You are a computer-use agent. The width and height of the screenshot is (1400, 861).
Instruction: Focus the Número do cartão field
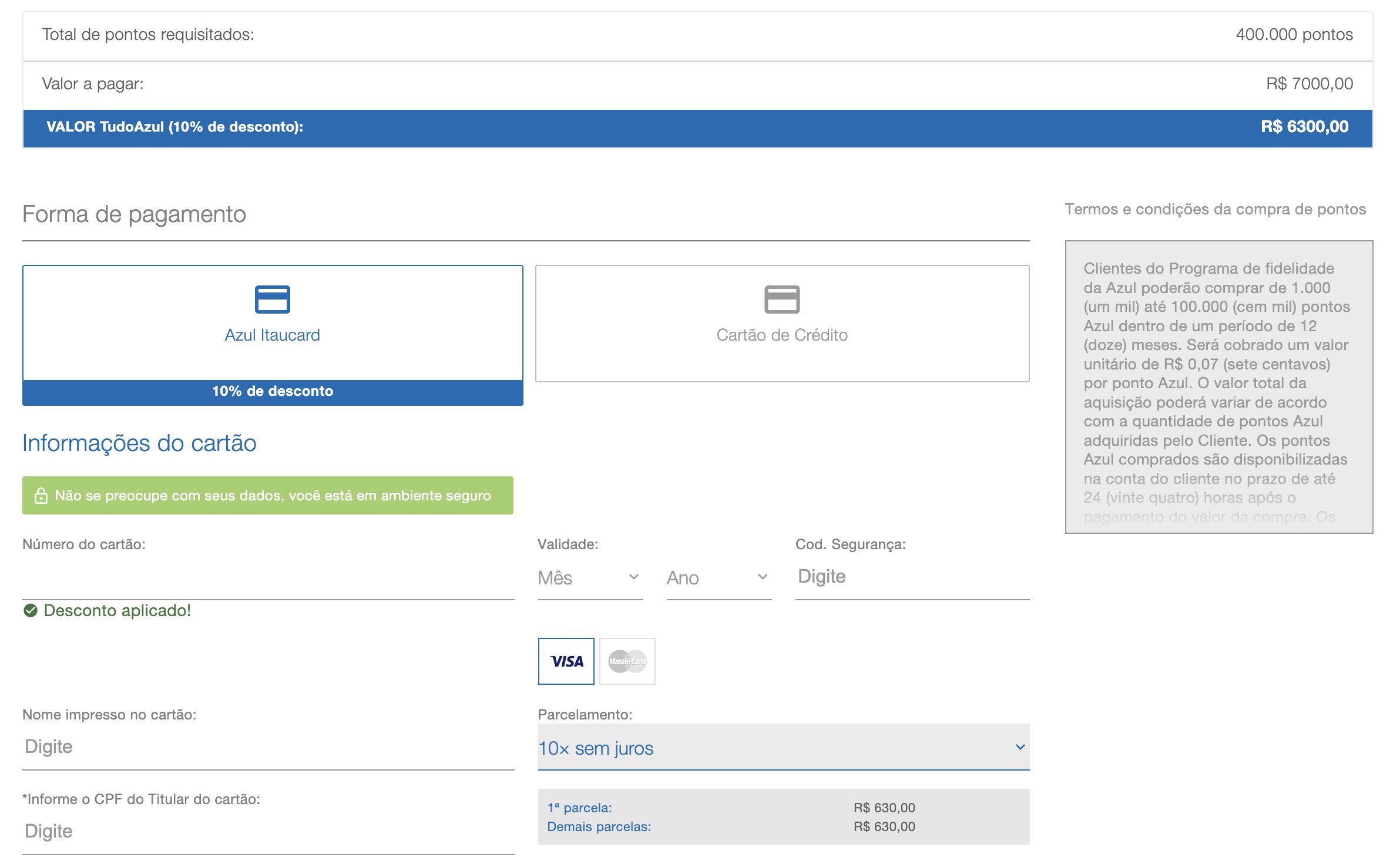[x=268, y=577]
